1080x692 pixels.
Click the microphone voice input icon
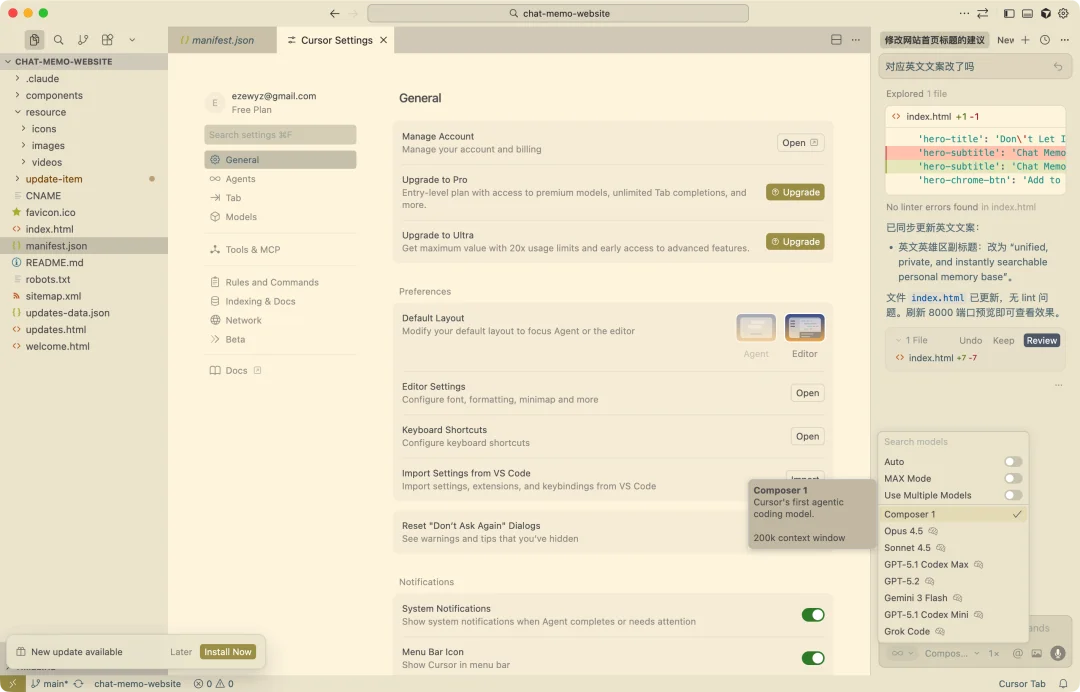point(1057,653)
